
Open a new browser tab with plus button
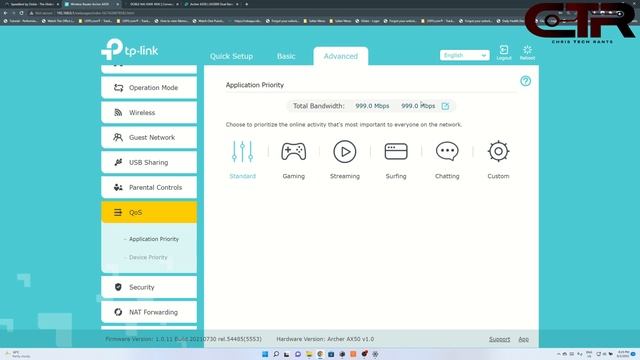pyautogui.click(x=247, y=4)
